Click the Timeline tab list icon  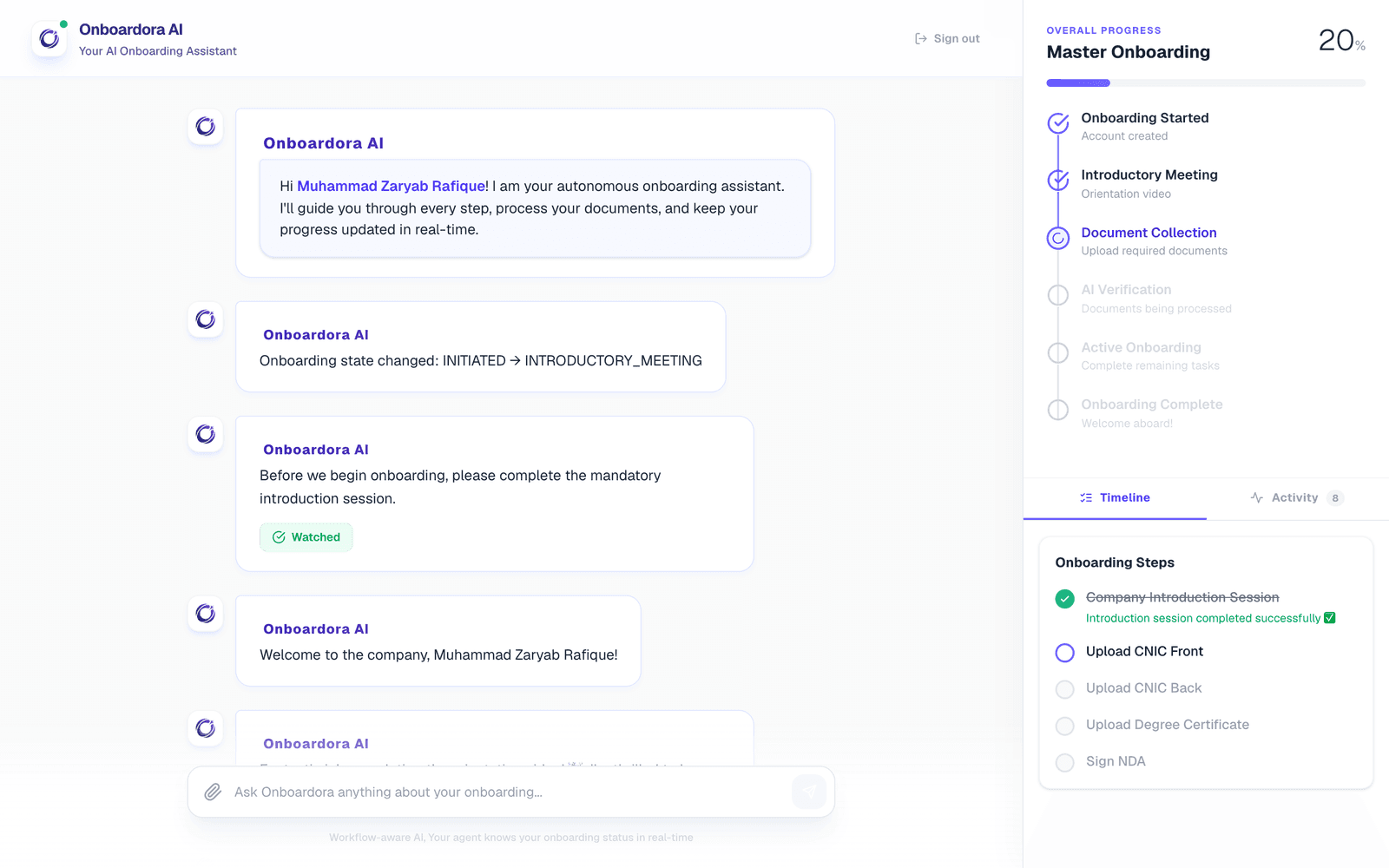[x=1086, y=497]
